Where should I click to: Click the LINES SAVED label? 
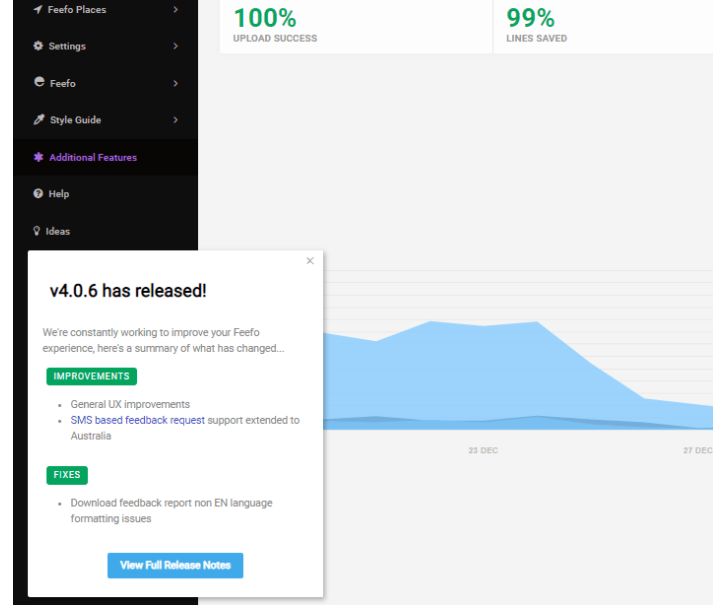(x=537, y=38)
